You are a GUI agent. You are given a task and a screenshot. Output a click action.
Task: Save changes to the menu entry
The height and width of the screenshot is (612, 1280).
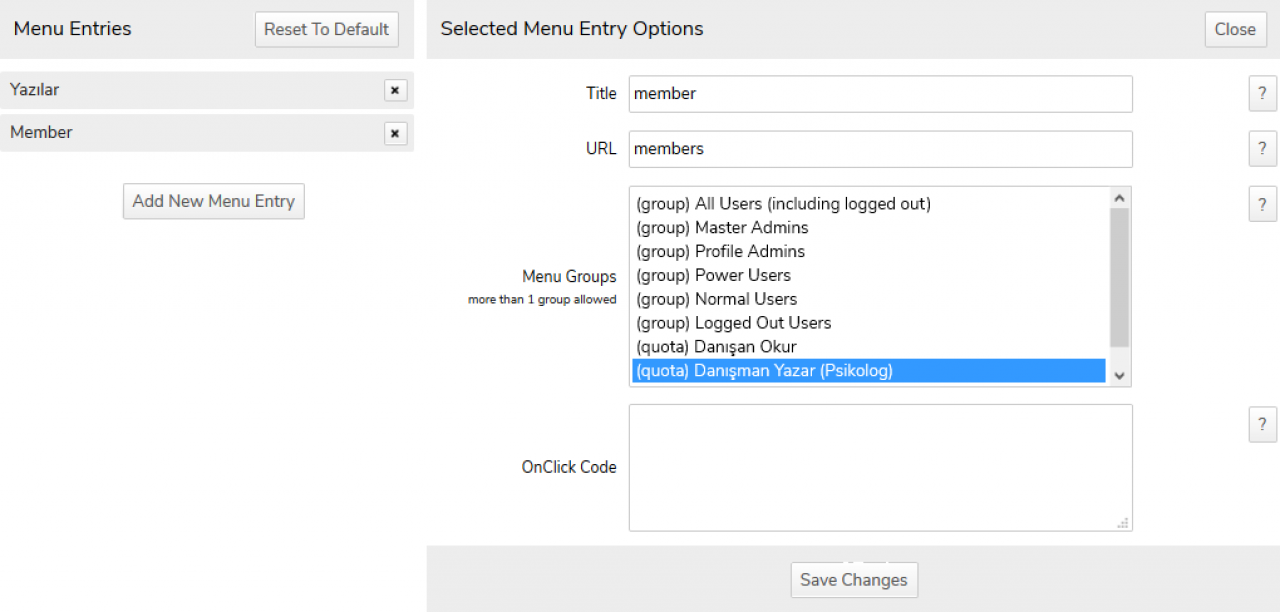pyautogui.click(x=853, y=580)
